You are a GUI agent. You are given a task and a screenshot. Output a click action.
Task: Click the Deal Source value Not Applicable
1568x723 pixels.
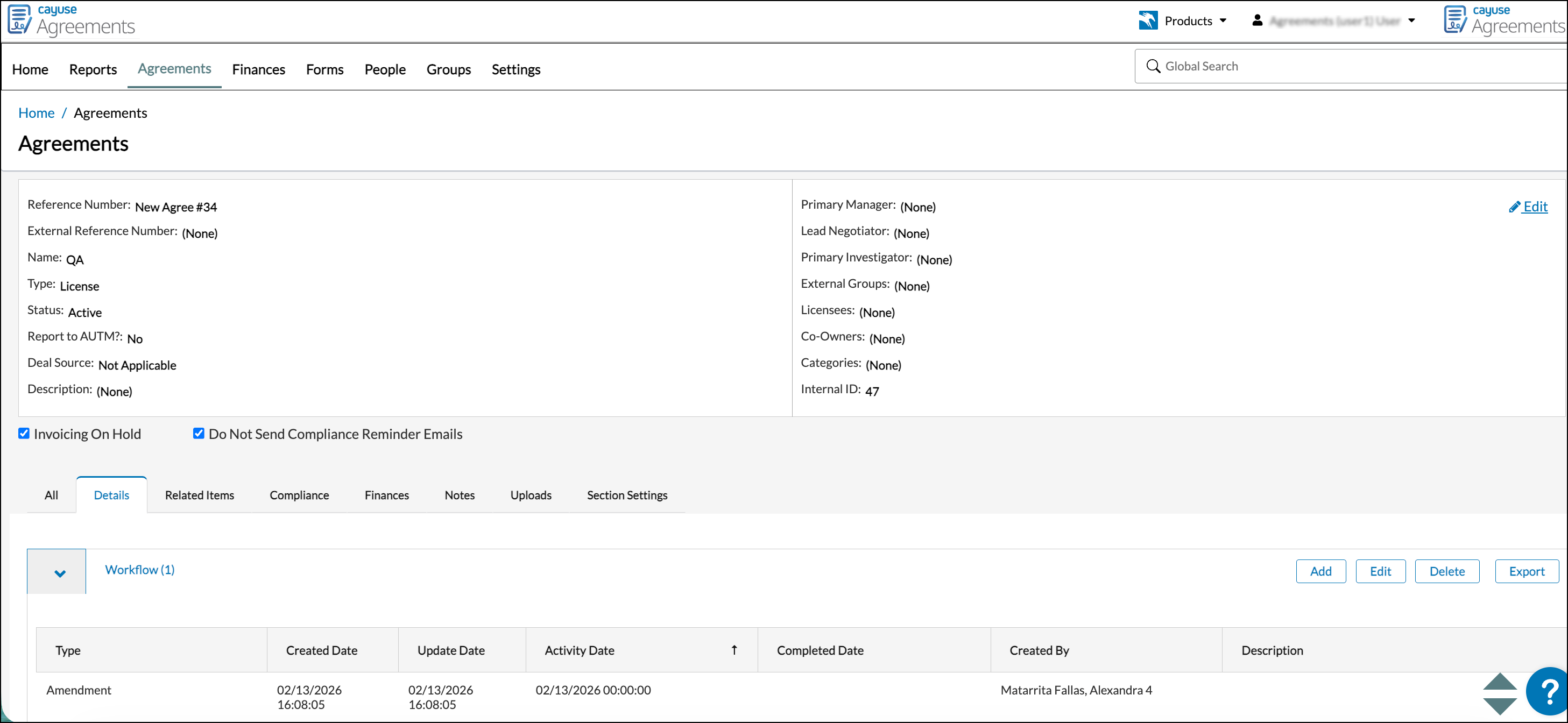click(x=137, y=365)
